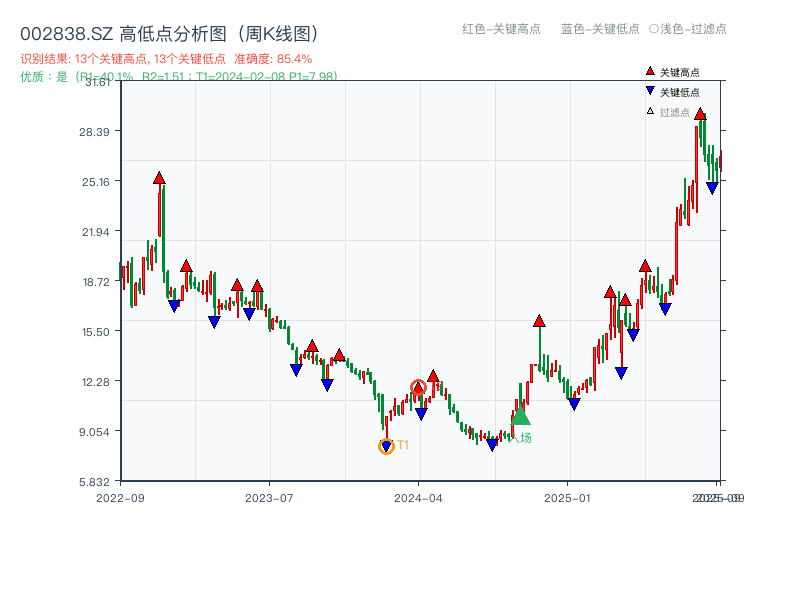800x600 pixels.
Task: Click the 关键高点 label in chart legend
Action: click(x=680, y=72)
